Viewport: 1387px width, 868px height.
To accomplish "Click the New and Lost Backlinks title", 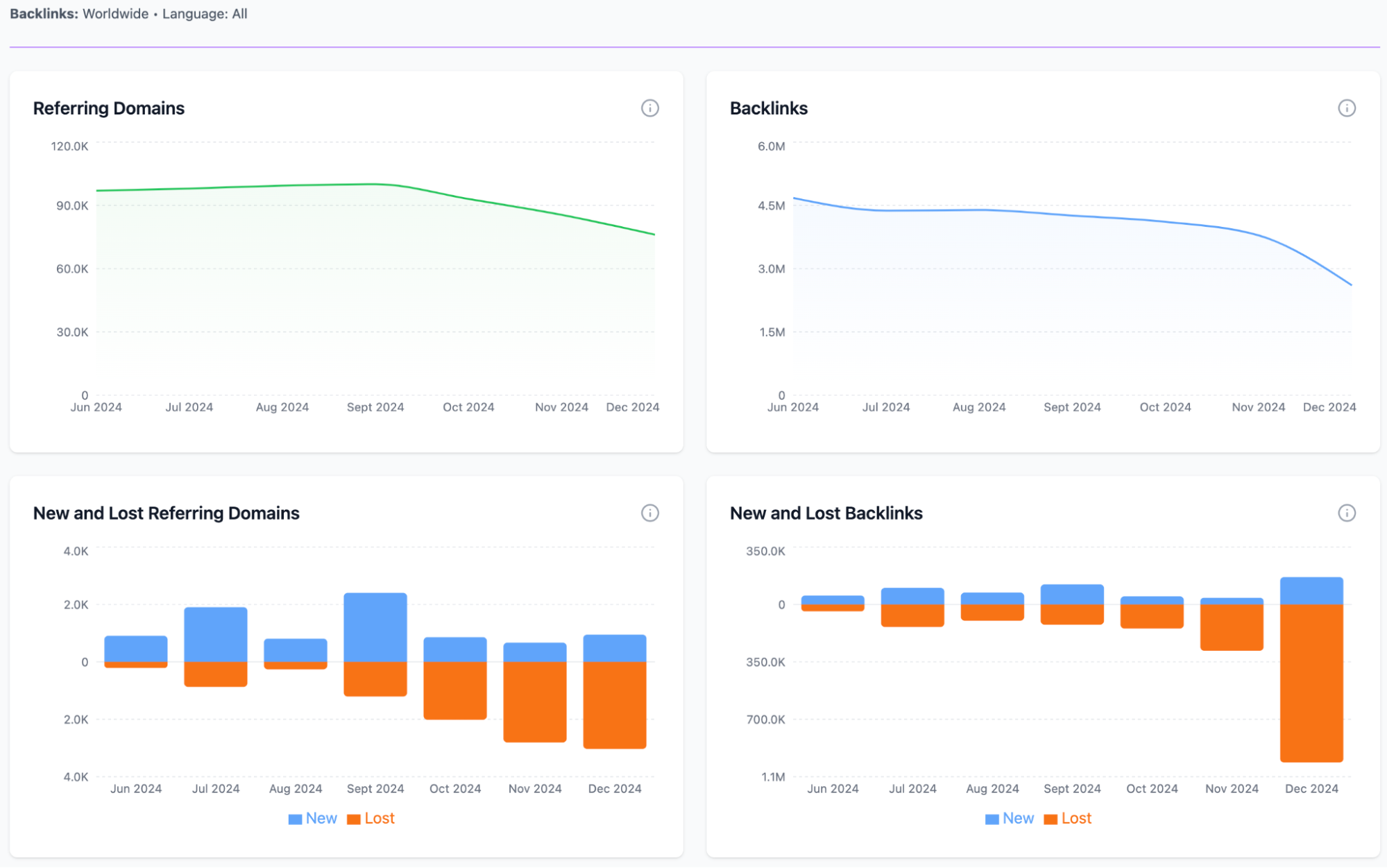I will coord(826,513).
